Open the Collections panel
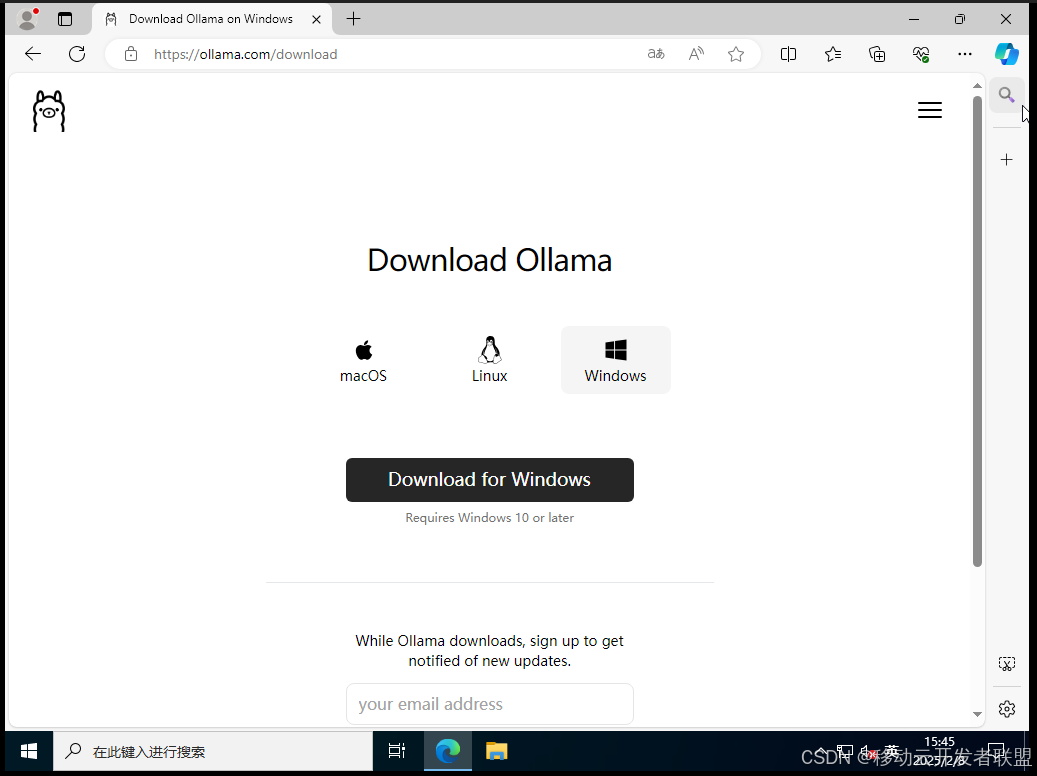Image resolution: width=1037 pixels, height=776 pixels. (877, 54)
